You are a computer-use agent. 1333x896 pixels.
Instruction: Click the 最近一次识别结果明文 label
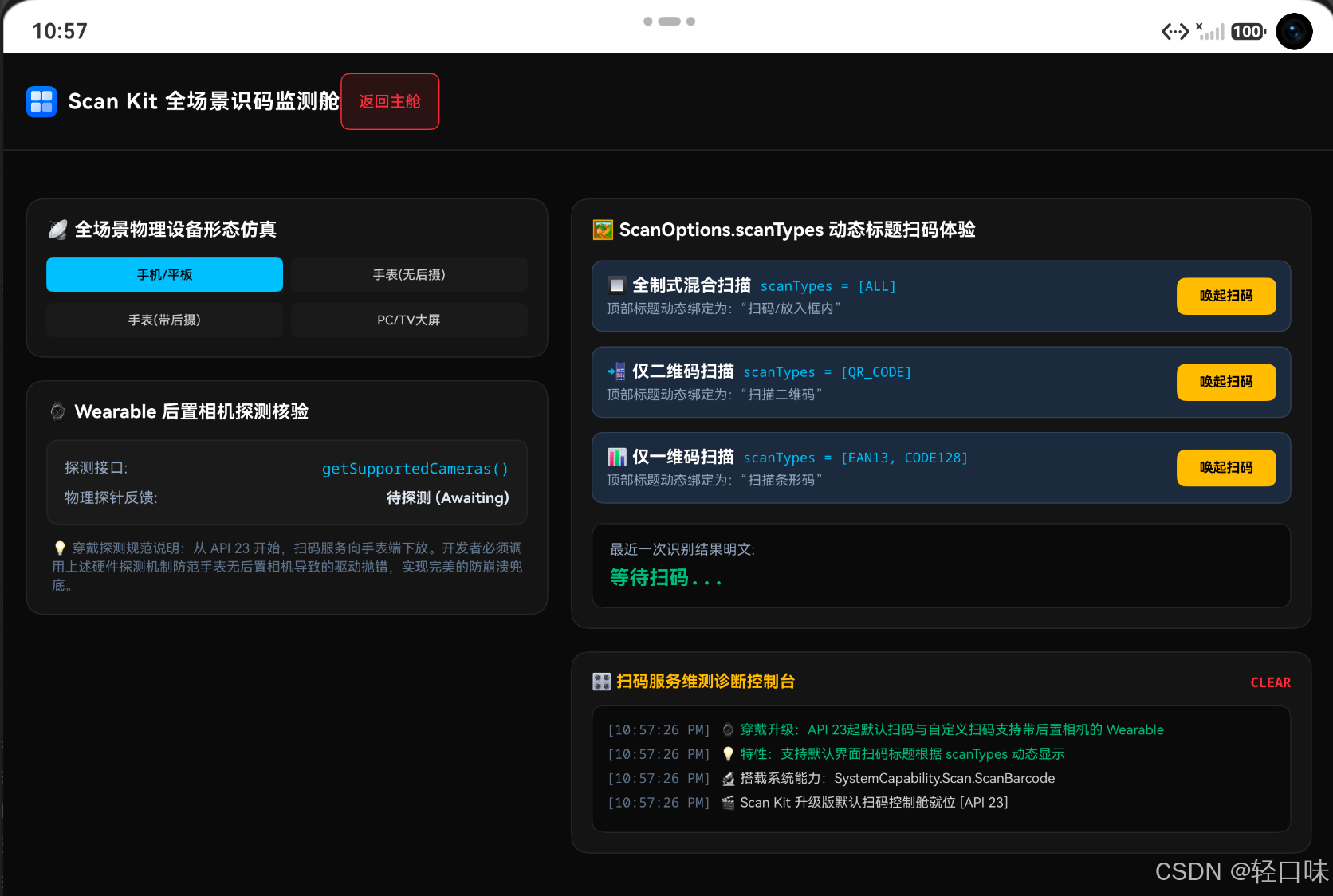coord(682,549)
